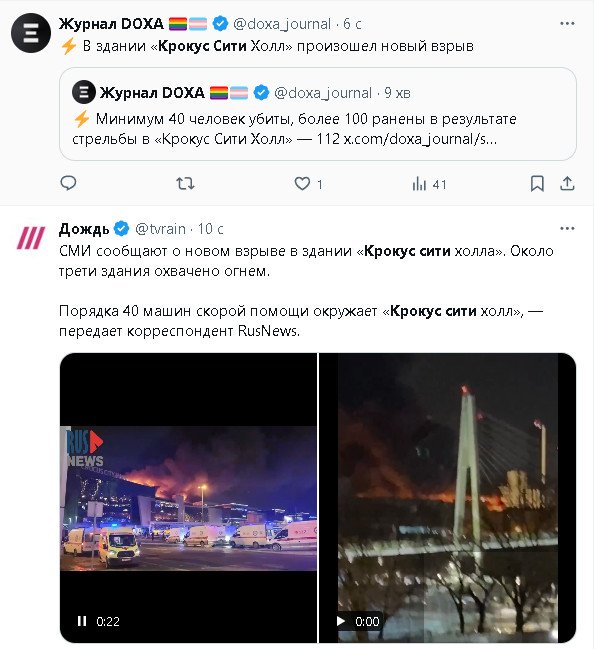Open the @tvrain handle link
The image size is (596, 649).
(160, 229)
